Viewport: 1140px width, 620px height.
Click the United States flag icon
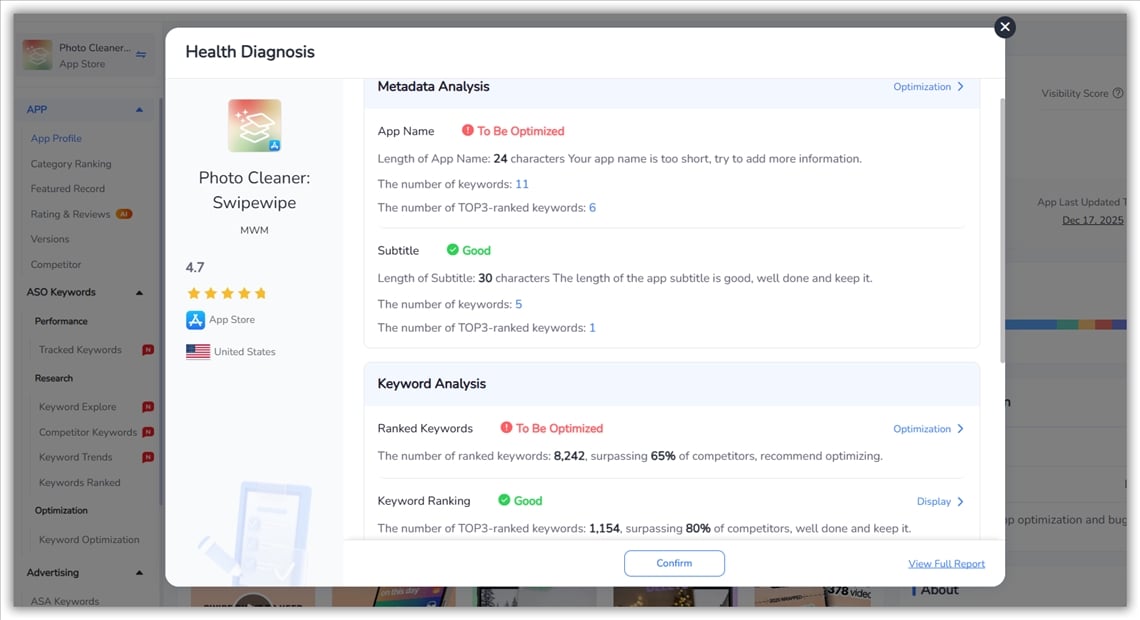[x=197, y=352]
